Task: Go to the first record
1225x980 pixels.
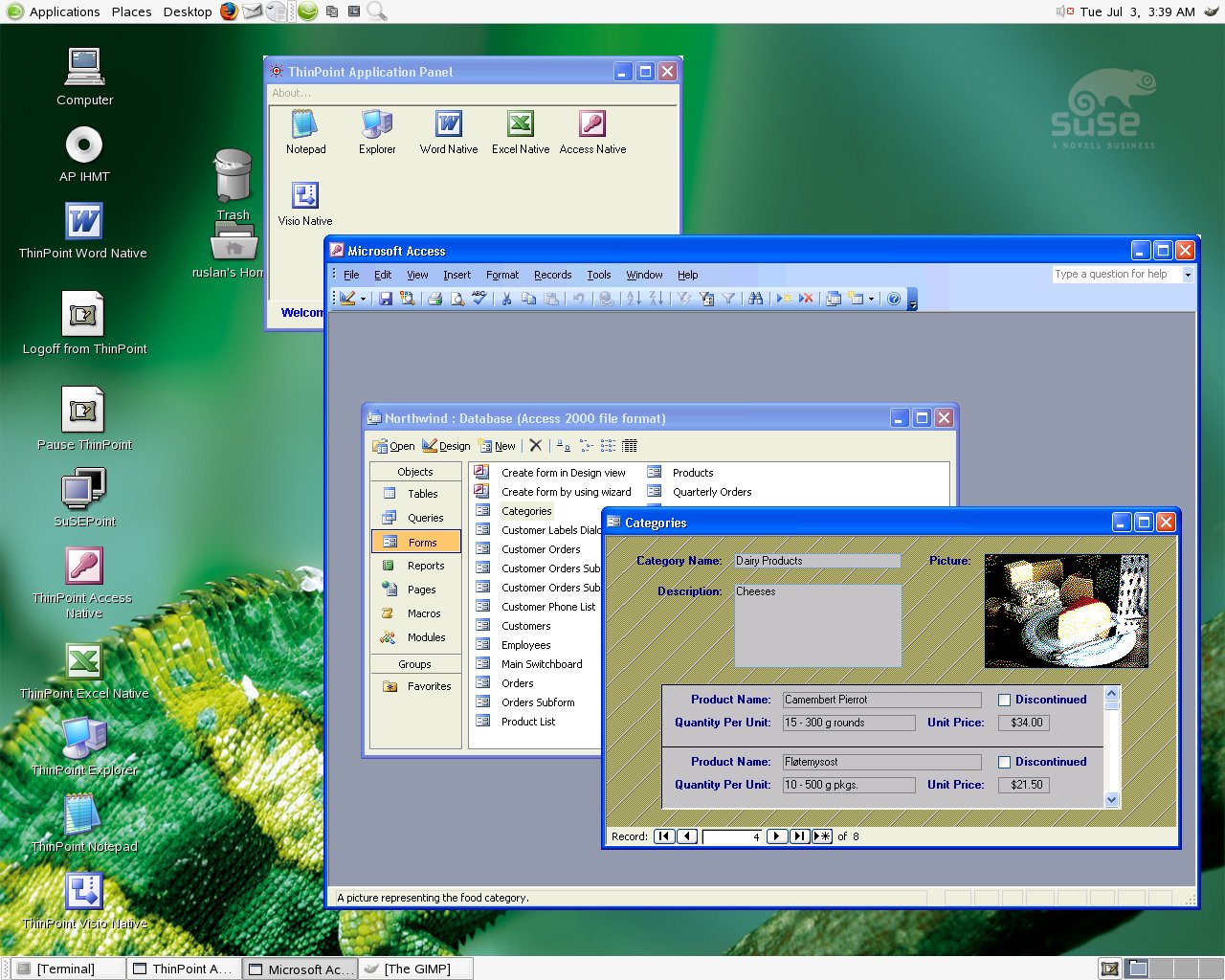Action: (664, 836)
